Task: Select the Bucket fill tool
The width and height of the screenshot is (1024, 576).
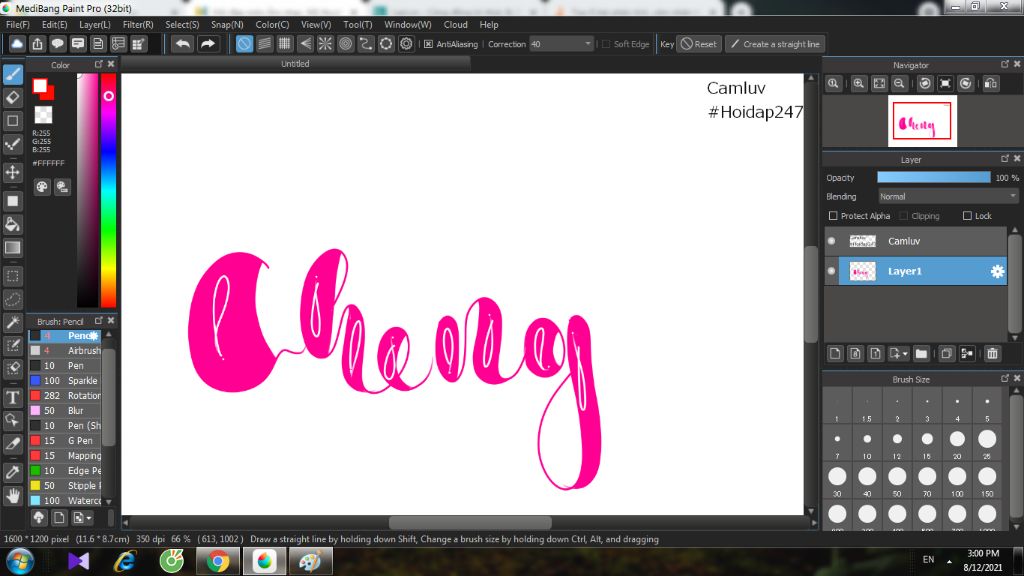Action: point(12,225)
